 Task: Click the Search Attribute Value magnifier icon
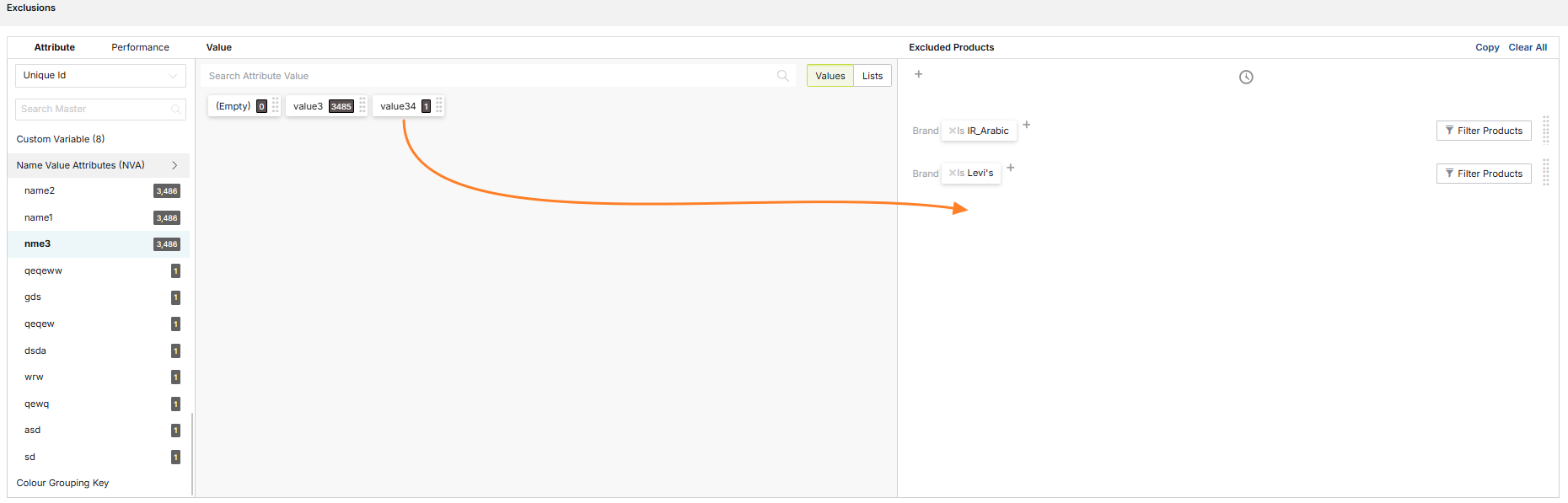coord(782,76)
